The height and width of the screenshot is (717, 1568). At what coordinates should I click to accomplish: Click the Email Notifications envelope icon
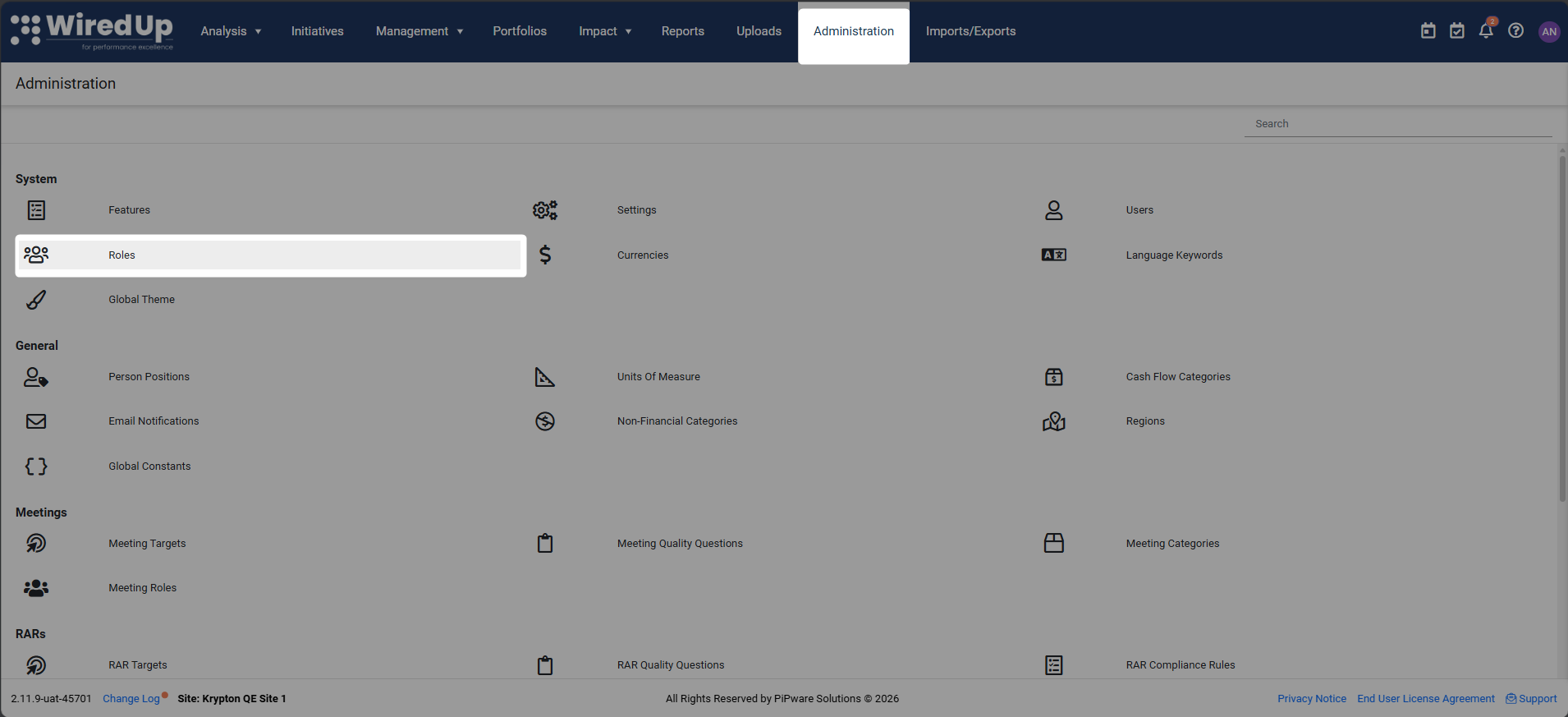[36, 421]
